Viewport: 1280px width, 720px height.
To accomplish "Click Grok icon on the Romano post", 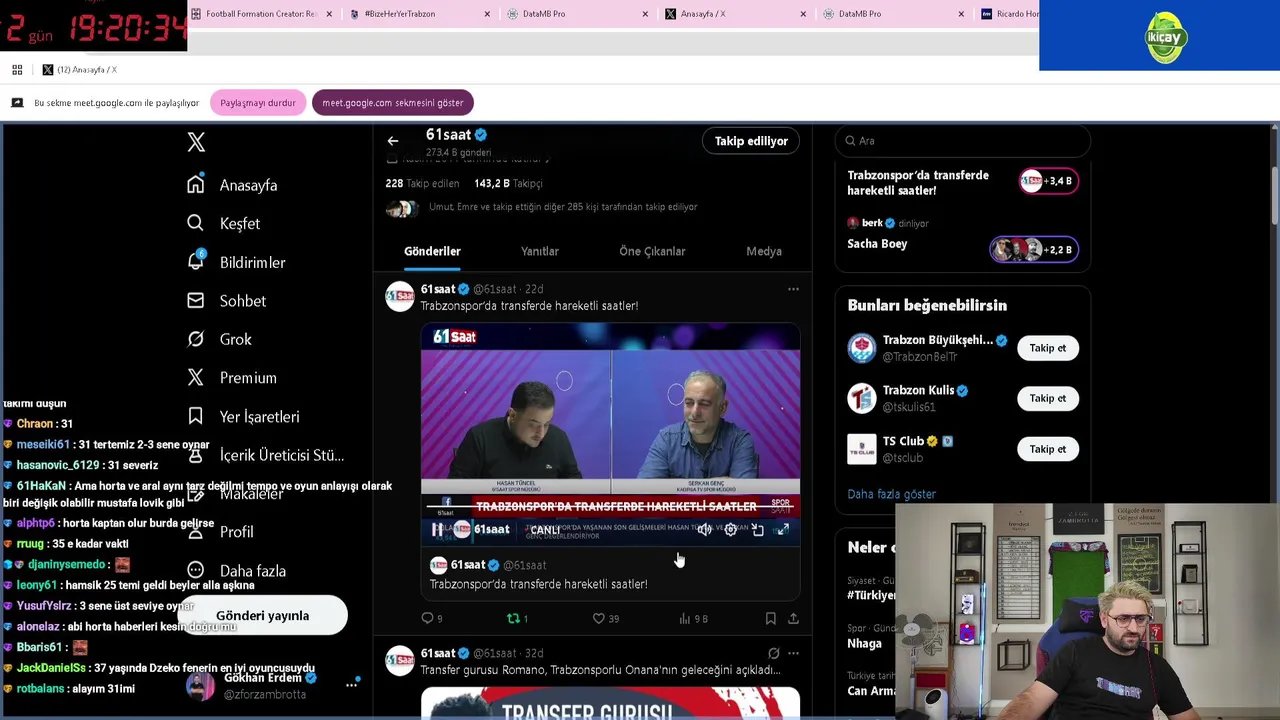I will (773, 653).
